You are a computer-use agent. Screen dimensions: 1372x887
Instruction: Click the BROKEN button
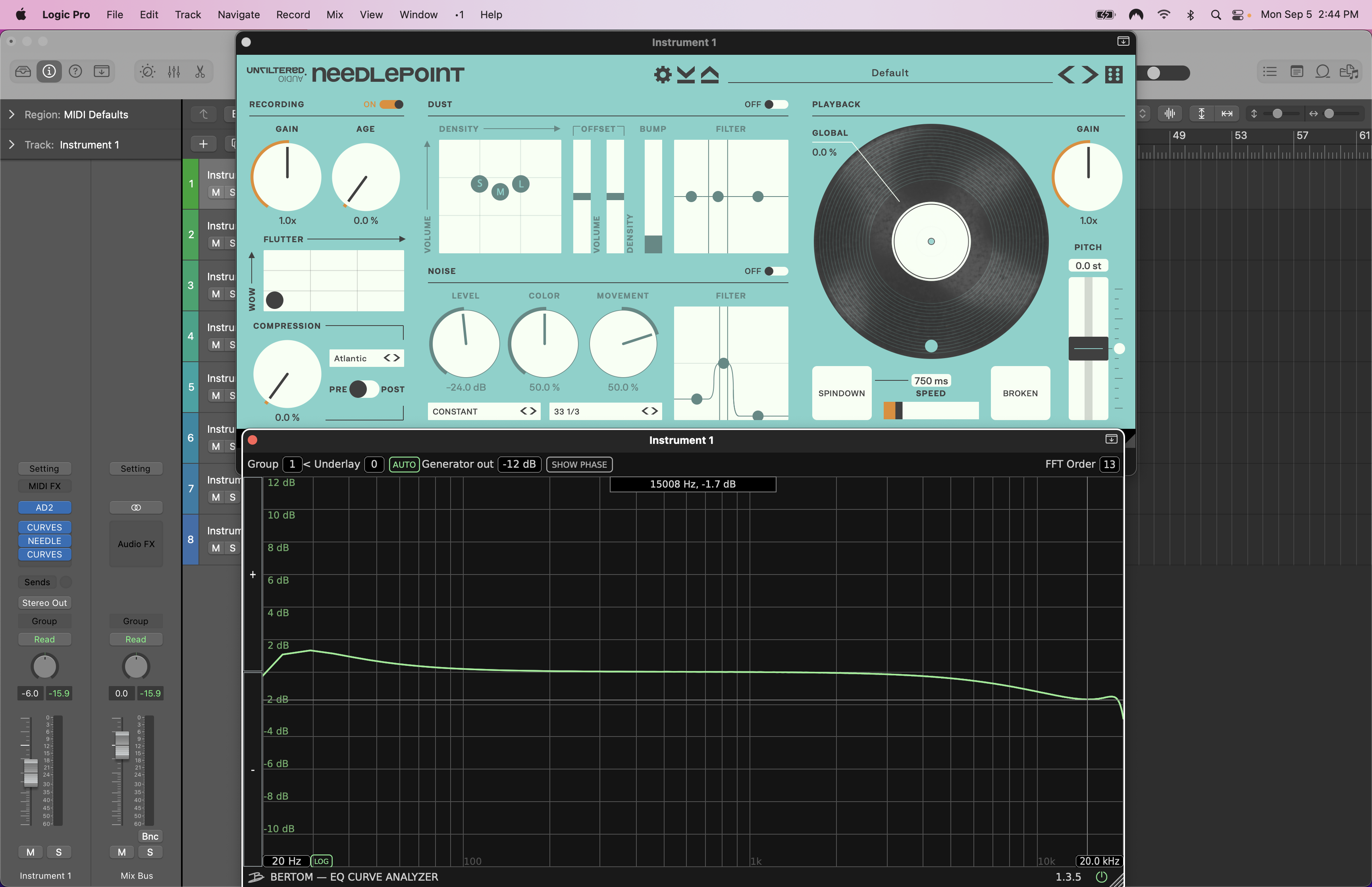pos(1020,393)
